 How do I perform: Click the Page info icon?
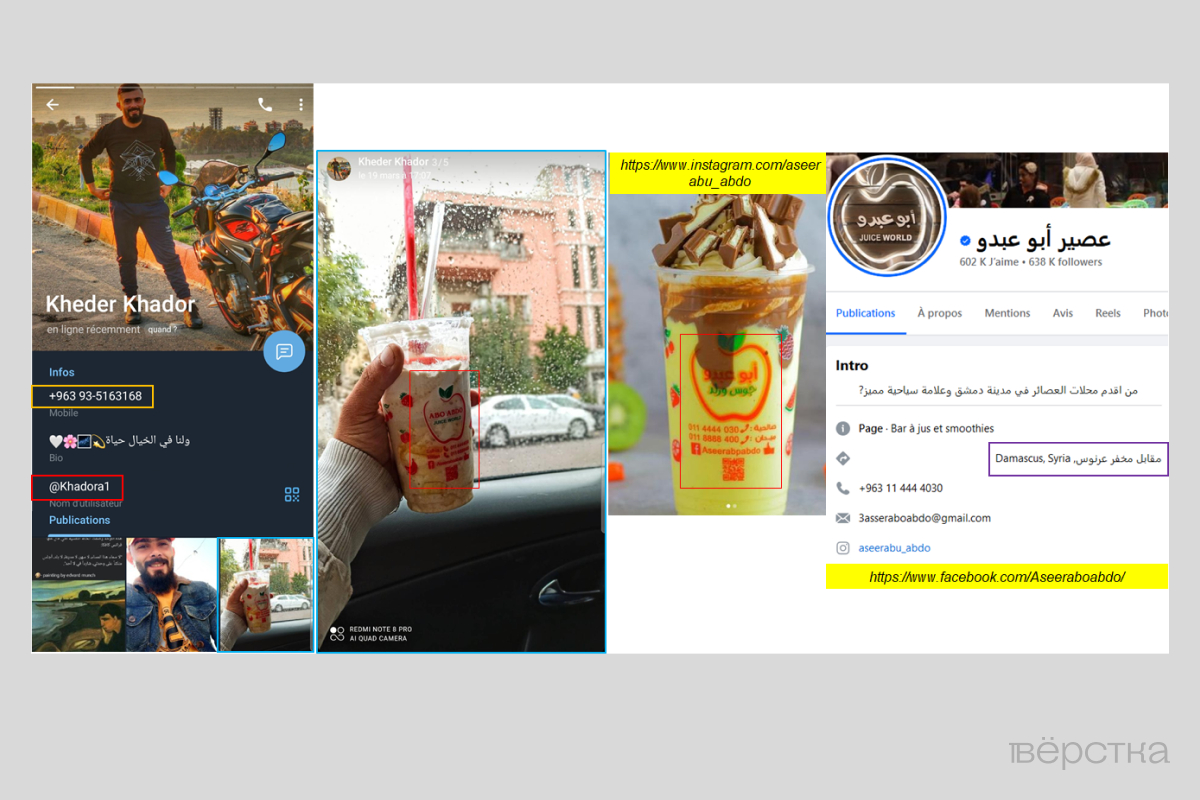843,428
